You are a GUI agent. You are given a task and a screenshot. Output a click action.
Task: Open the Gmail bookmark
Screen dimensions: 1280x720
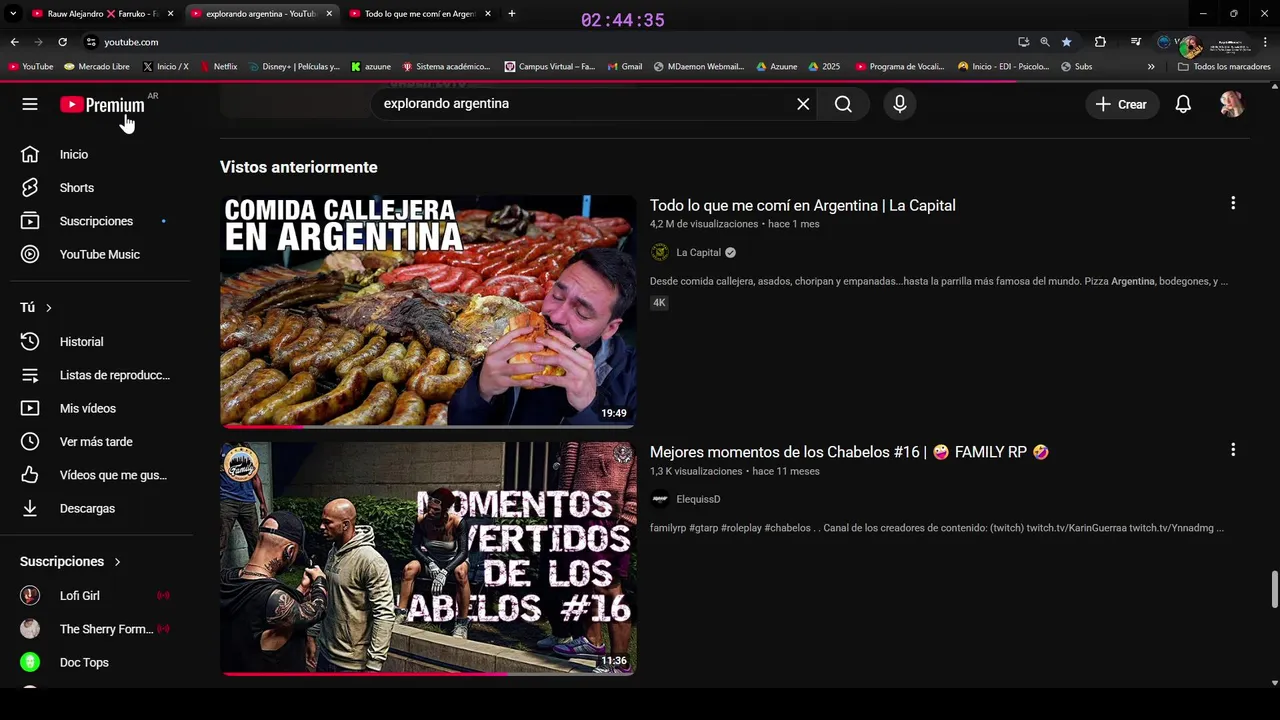point(624,67)
